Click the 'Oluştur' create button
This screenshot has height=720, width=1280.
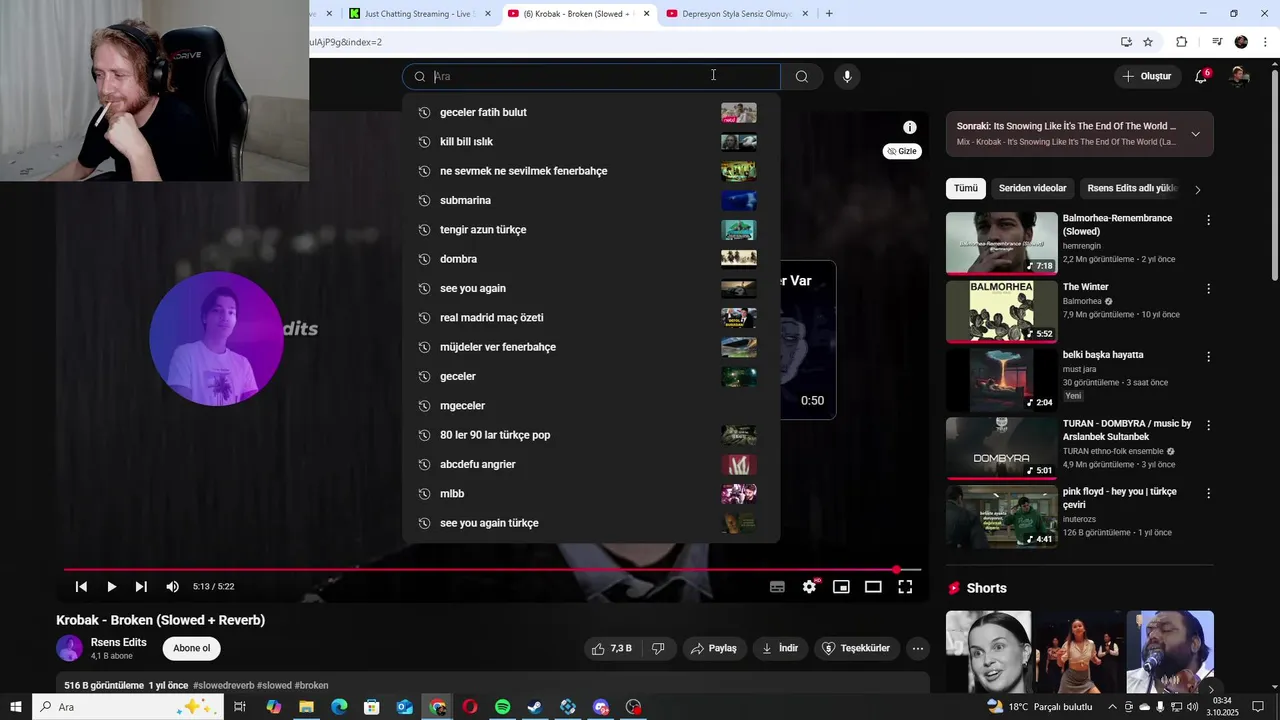[1146, 76]
